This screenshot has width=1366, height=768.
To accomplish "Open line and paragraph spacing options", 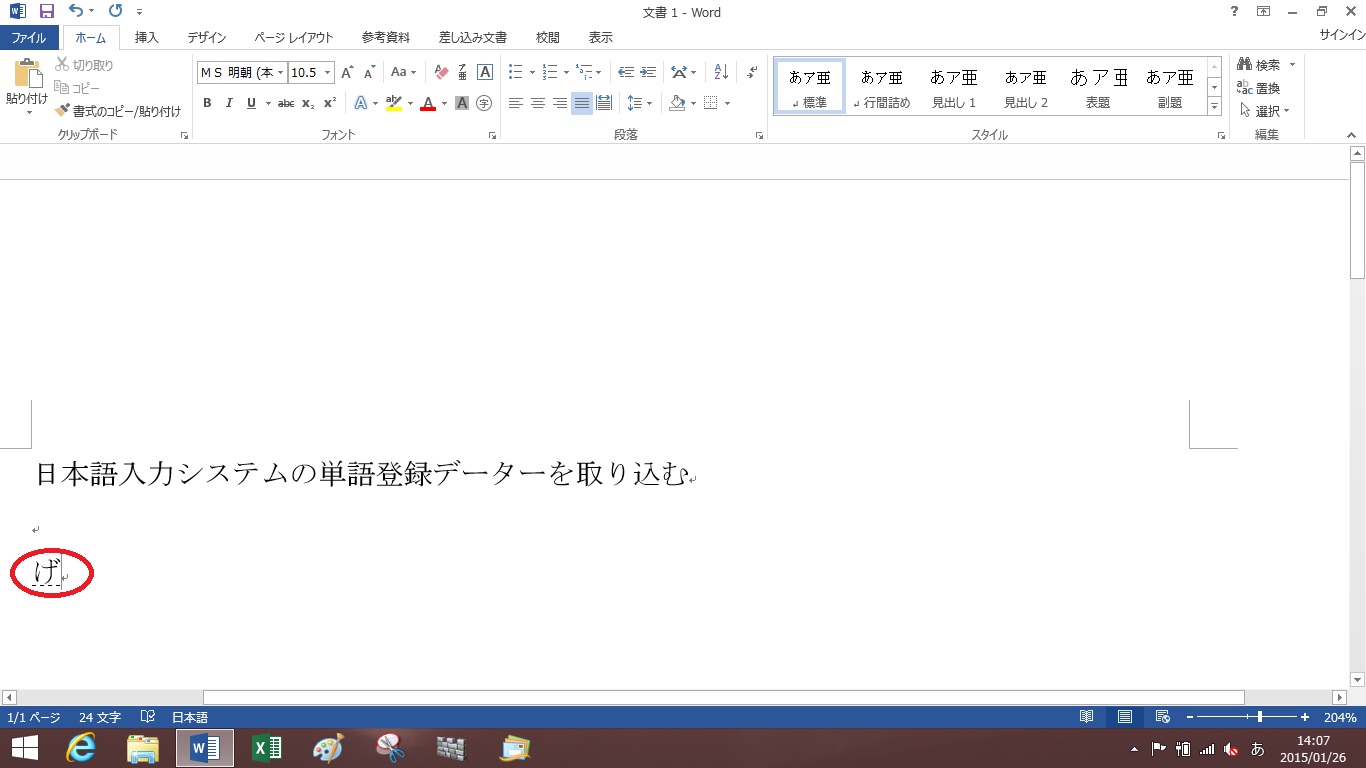I will coord(639,103).
